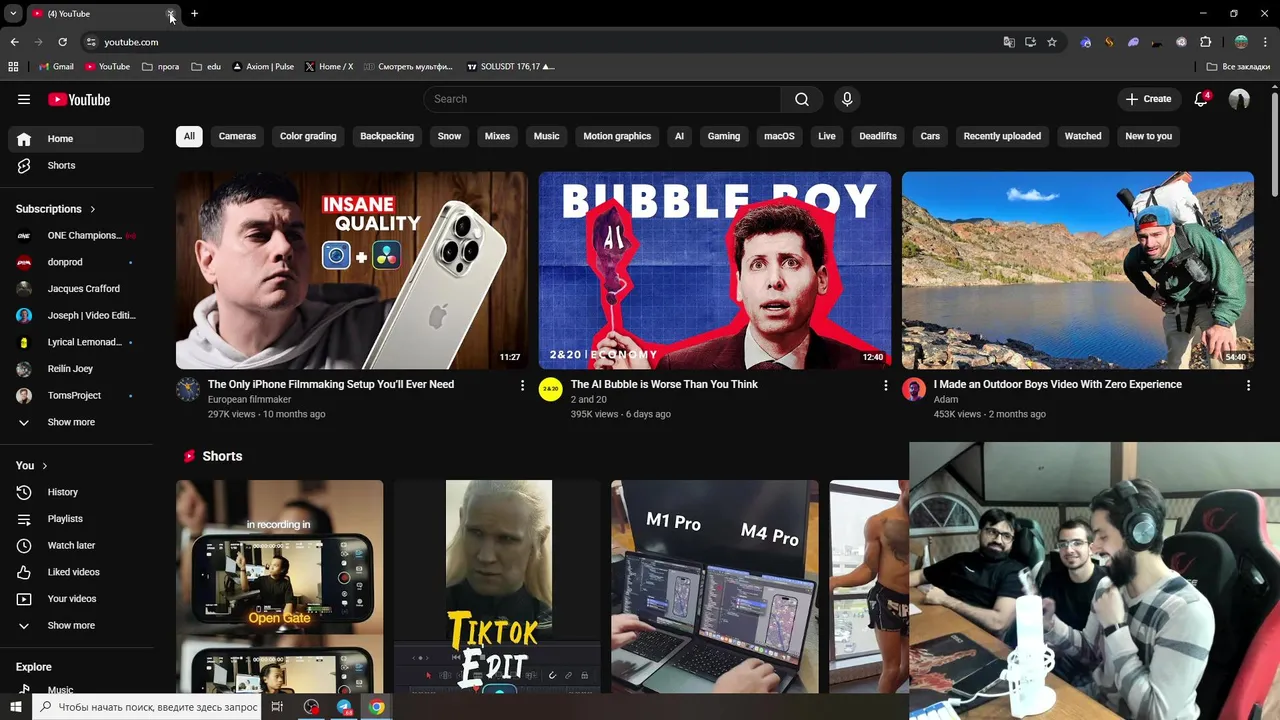This screenshot has height=720, width=1280.
Task: Expand the Subscriptions section chevron
Action: [x=93, y=209]
